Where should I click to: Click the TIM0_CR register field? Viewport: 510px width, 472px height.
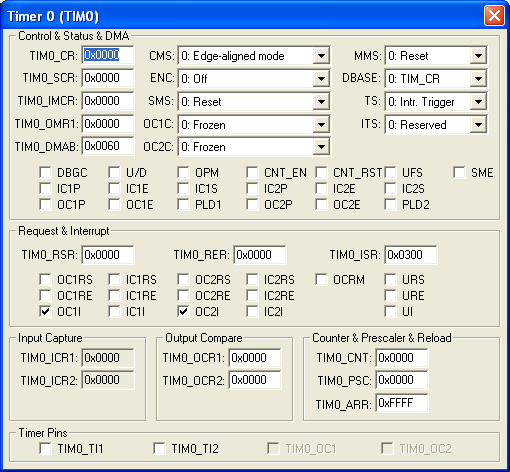108,55
